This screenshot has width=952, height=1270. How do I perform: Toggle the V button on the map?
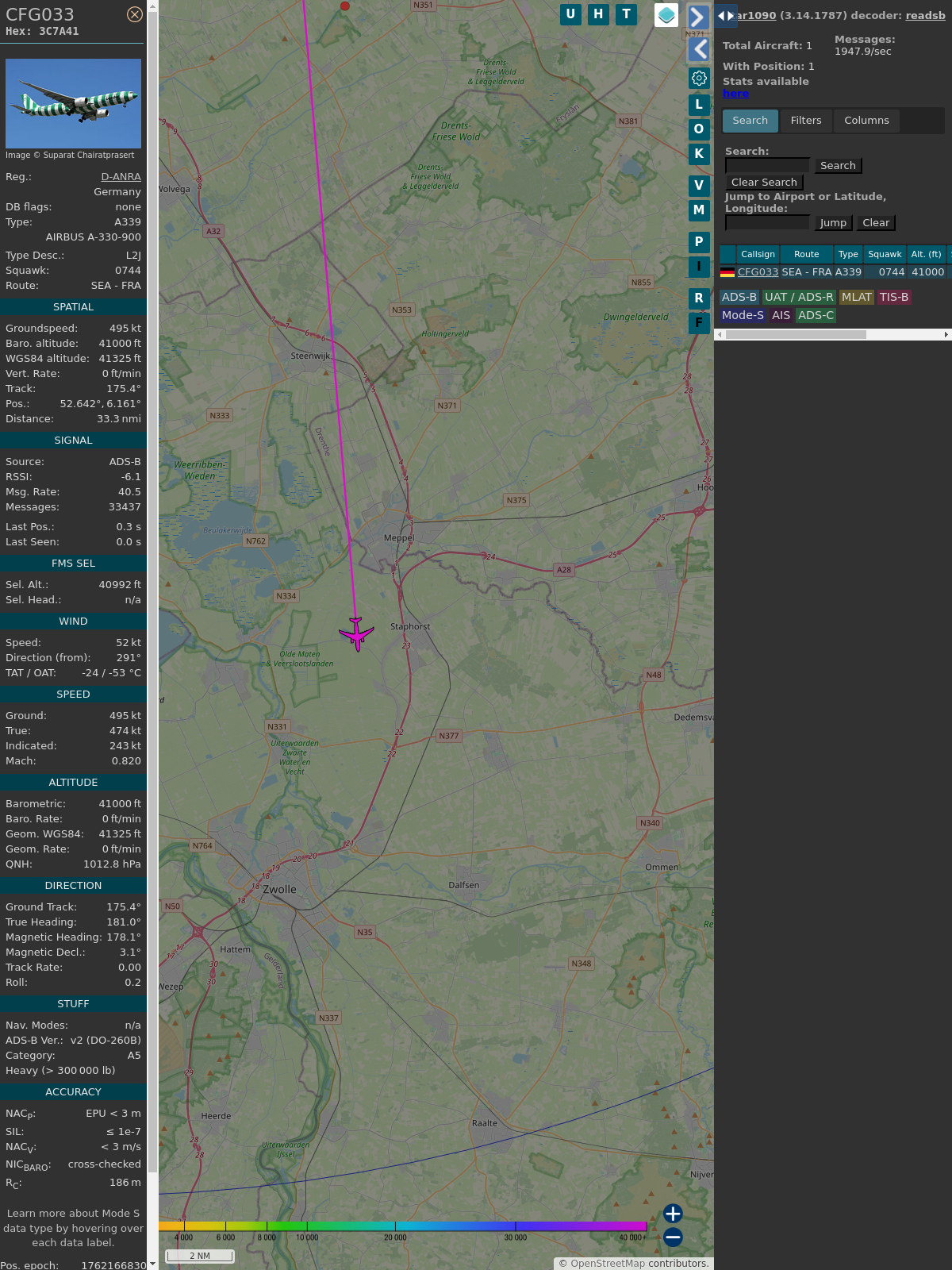699,186
